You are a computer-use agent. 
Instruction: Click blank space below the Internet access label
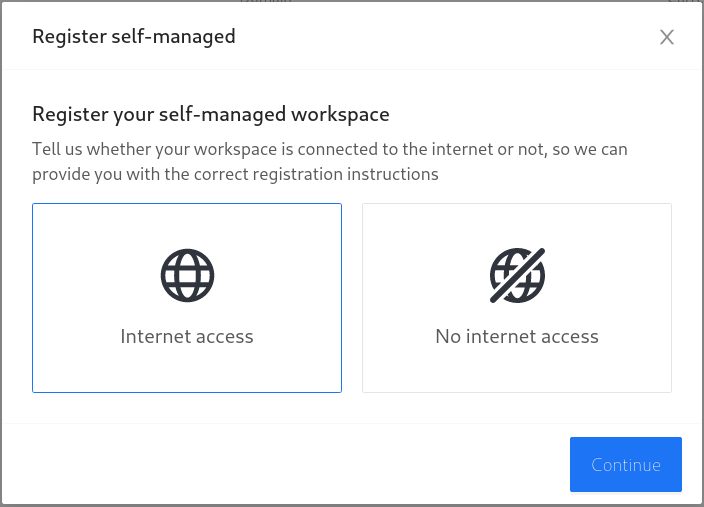tap(187, 369)
